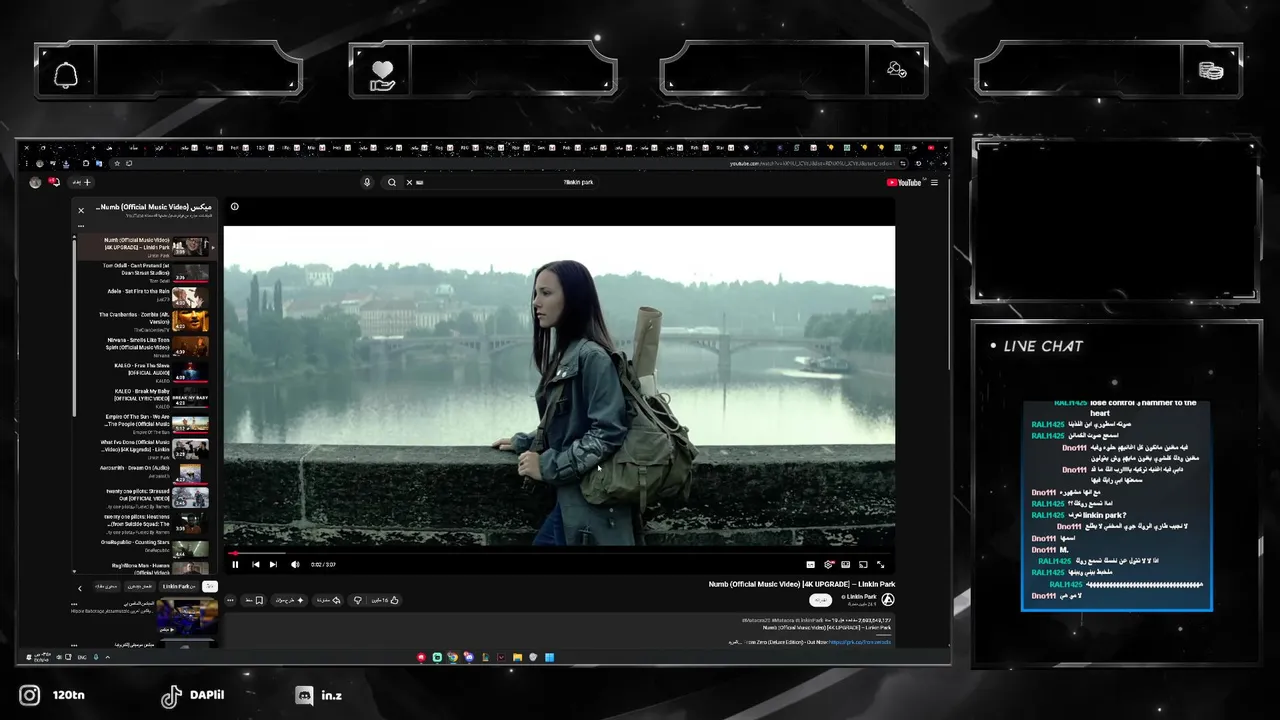
Task: Open File Explorer from the taskbar
Action: pyautogui.click(x=517, y=657)
